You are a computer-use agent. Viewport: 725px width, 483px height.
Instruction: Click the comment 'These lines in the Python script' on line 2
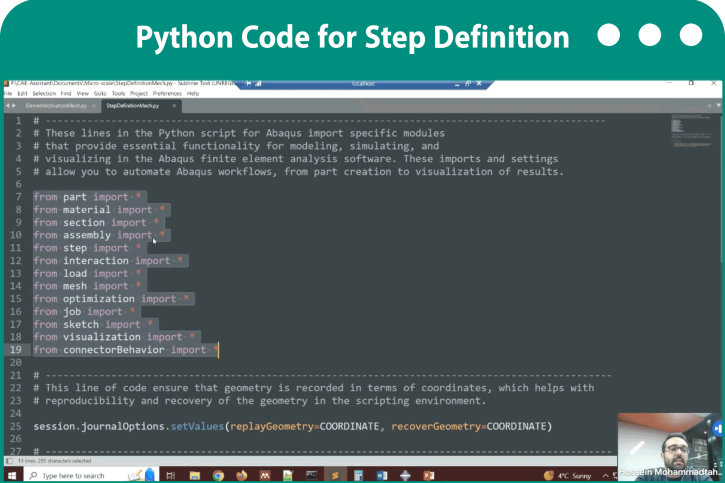point(141,133)
